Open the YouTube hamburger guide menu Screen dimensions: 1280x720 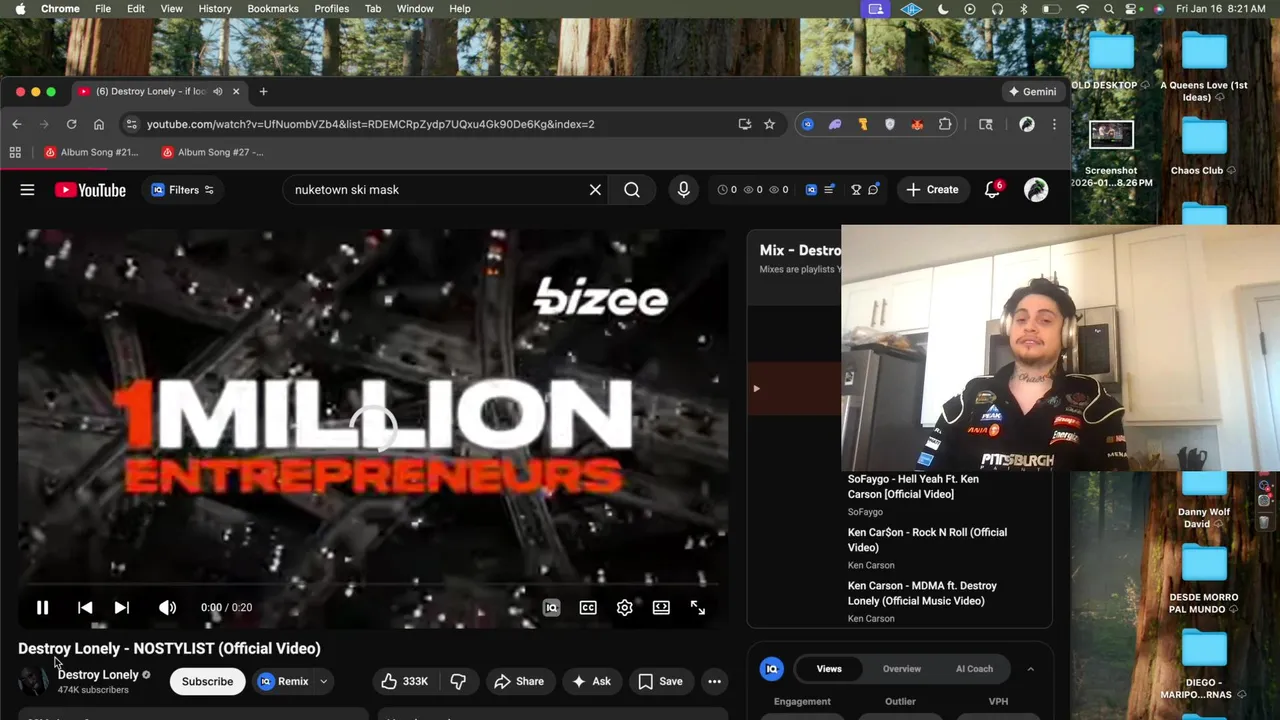pos(27,189)
